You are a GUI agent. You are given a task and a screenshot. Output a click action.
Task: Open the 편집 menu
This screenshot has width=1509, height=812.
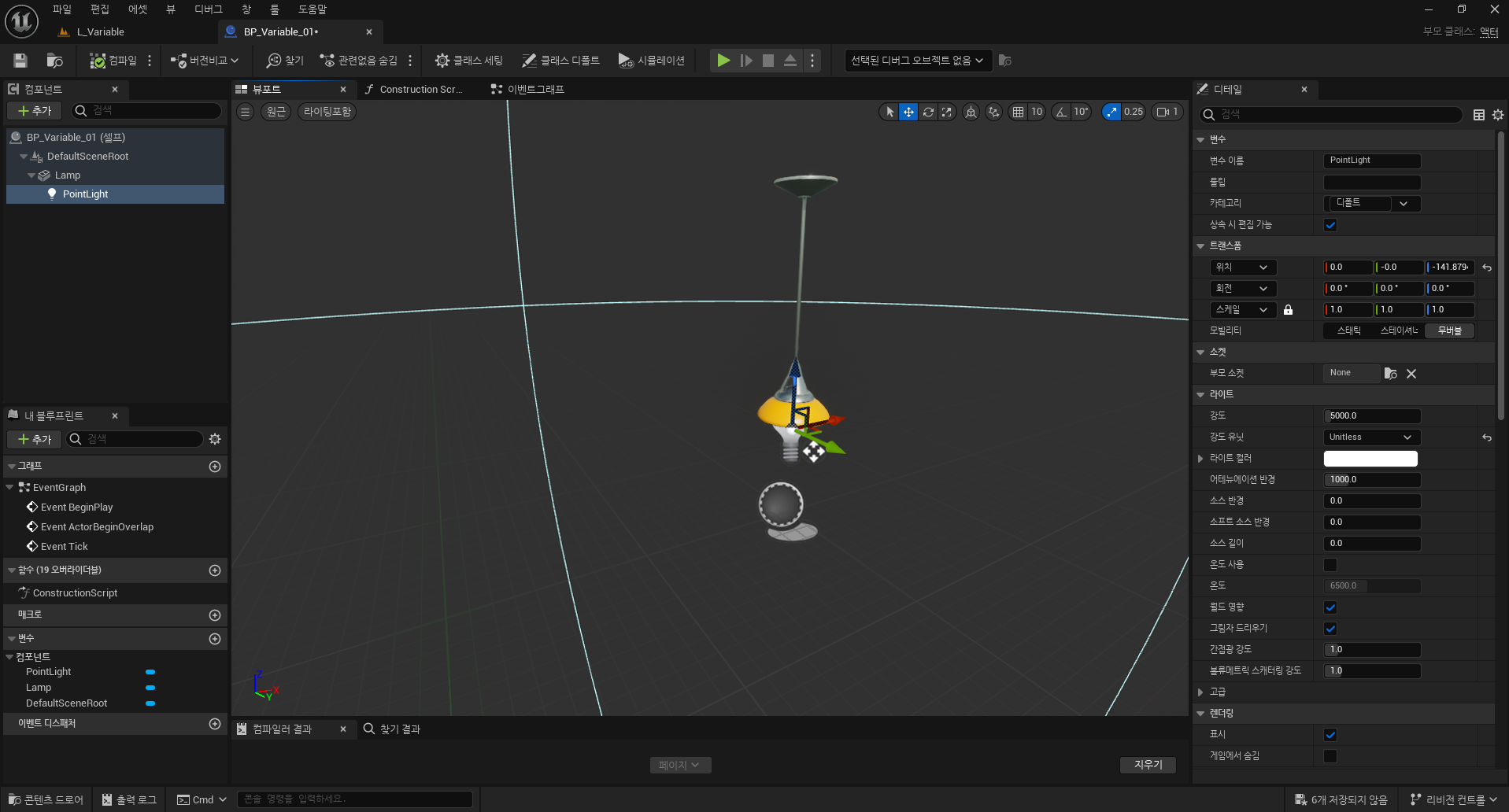(99, 9)
